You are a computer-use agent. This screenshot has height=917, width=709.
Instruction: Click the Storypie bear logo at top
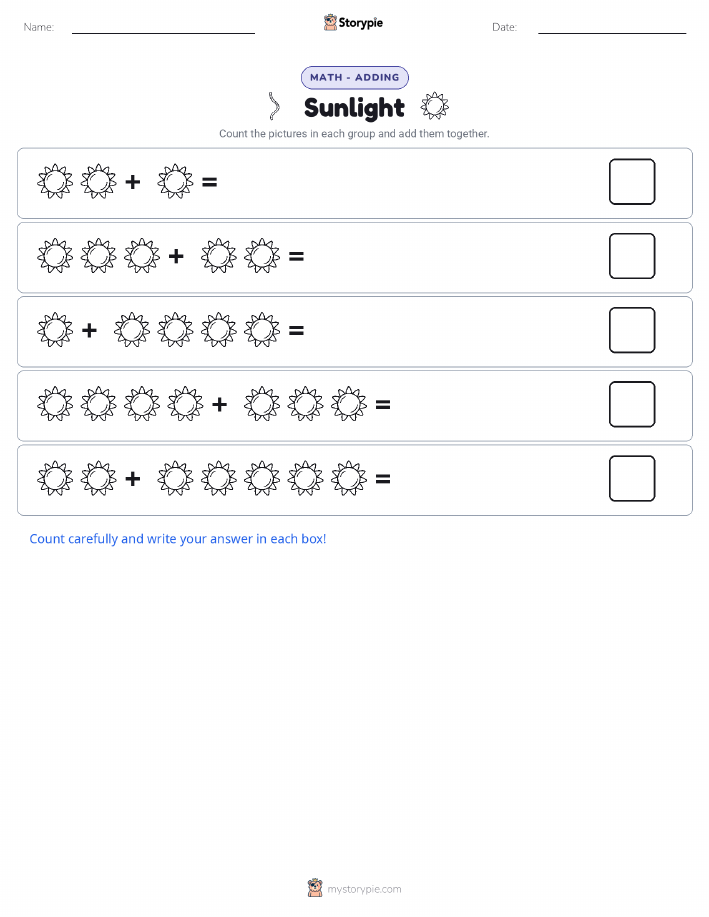pyautogui.click(x=331, y=22)
